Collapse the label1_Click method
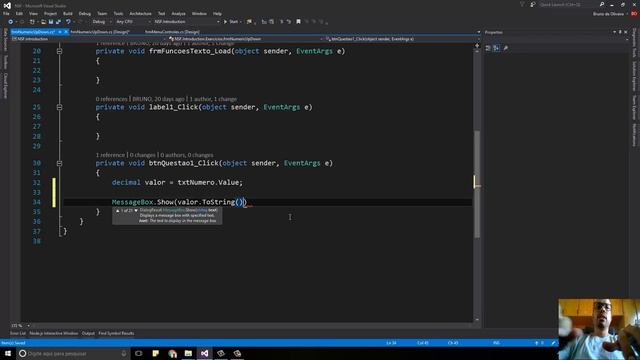 point(59,107)
